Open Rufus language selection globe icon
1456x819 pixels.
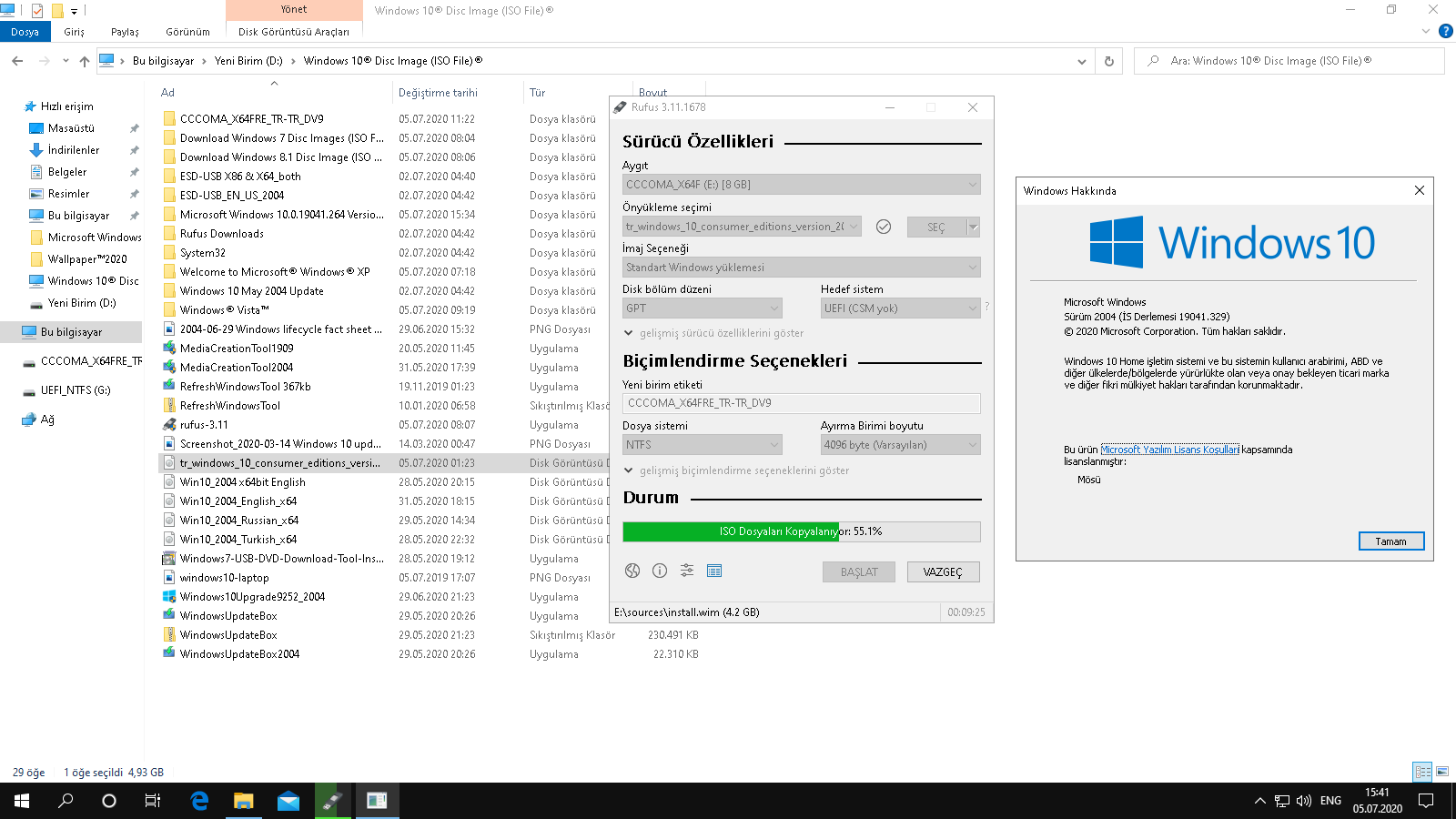click(x=632, y=571)
